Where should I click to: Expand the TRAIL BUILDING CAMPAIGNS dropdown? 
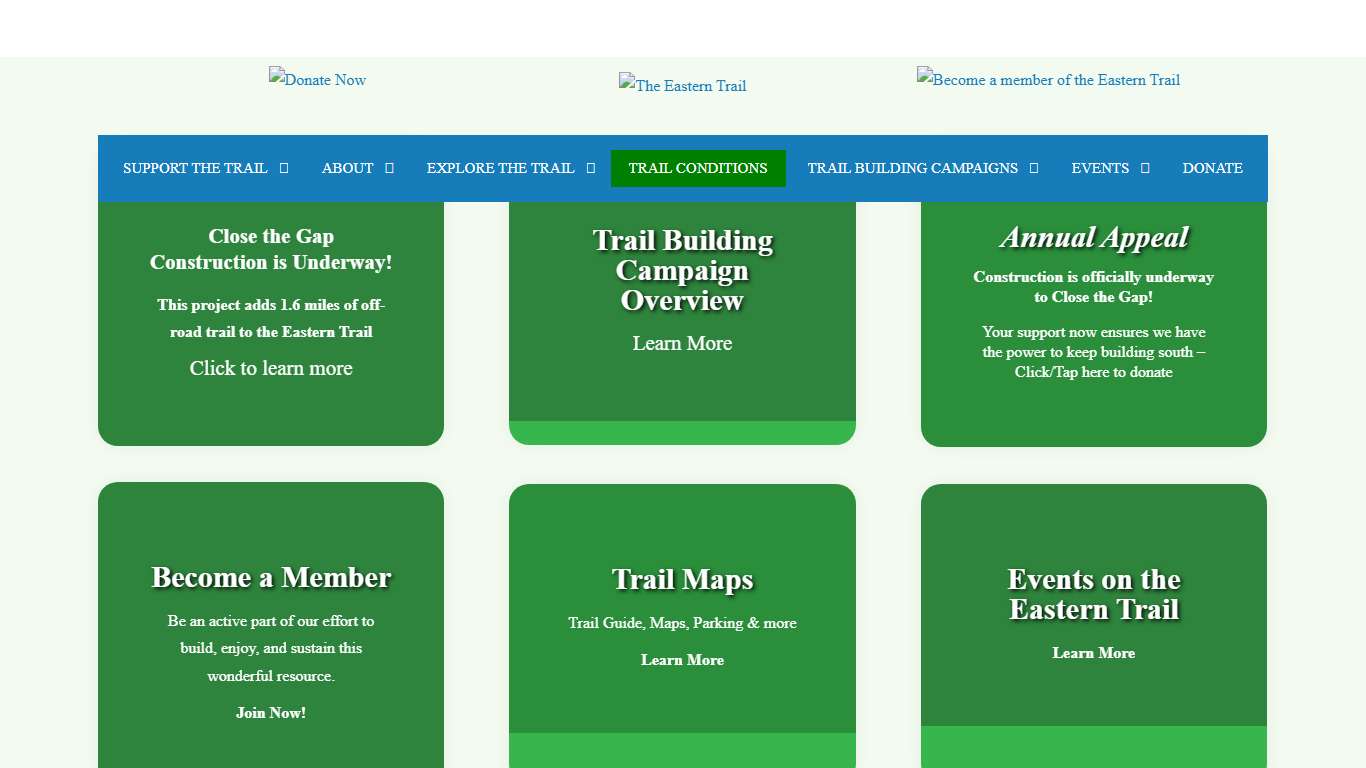(x=1033, y=168)
